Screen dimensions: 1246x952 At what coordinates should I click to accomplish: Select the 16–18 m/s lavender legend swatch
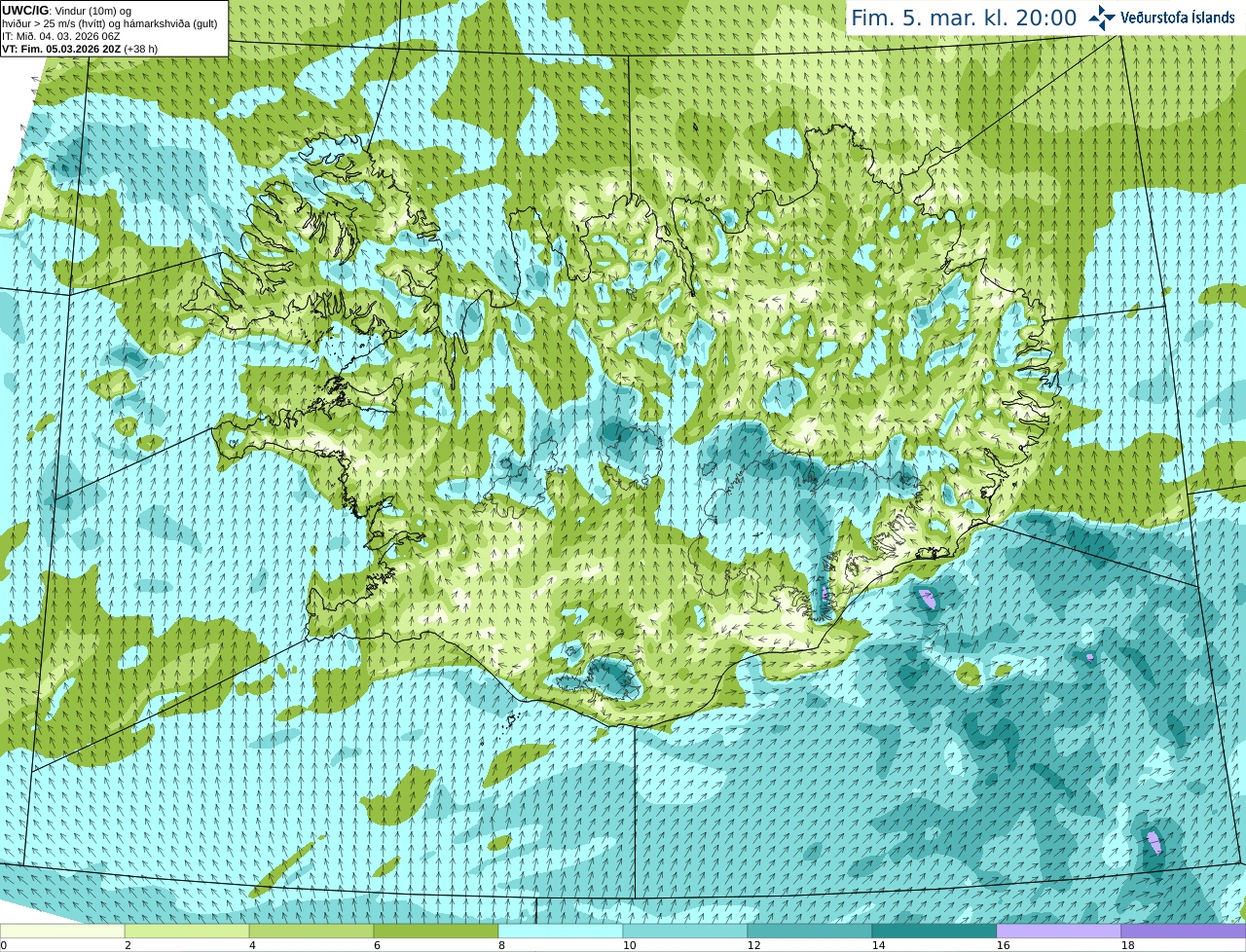1059,932
